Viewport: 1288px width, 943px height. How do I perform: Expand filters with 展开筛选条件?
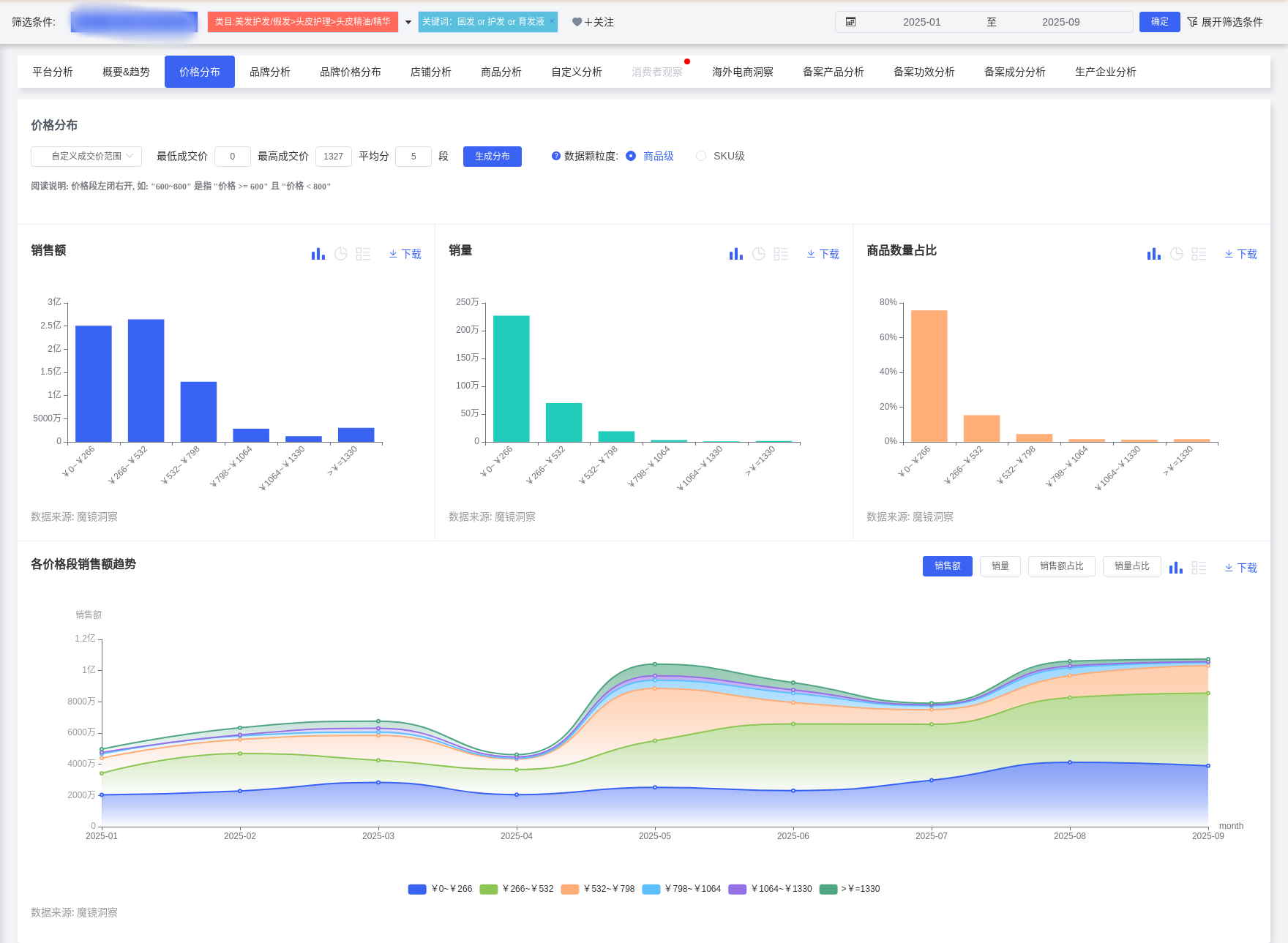pyautogui.click(x=1224, y=22)
